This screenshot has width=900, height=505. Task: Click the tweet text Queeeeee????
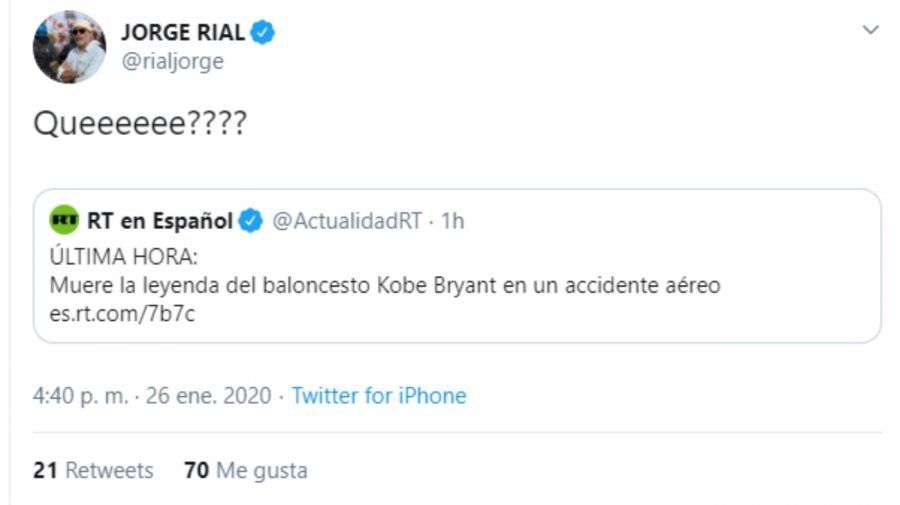140,124
